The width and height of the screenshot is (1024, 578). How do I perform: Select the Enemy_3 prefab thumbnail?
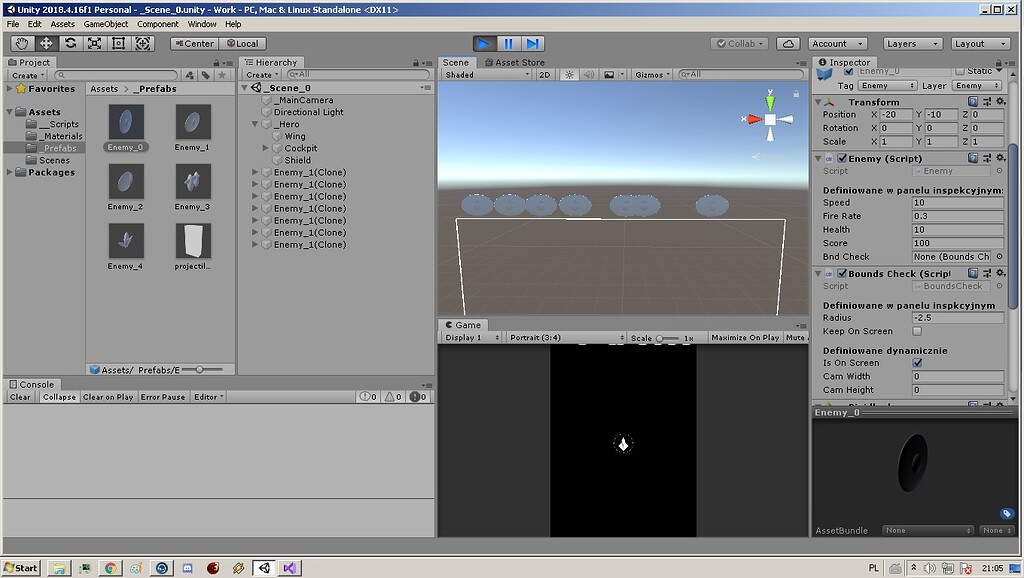coord(193,182)
